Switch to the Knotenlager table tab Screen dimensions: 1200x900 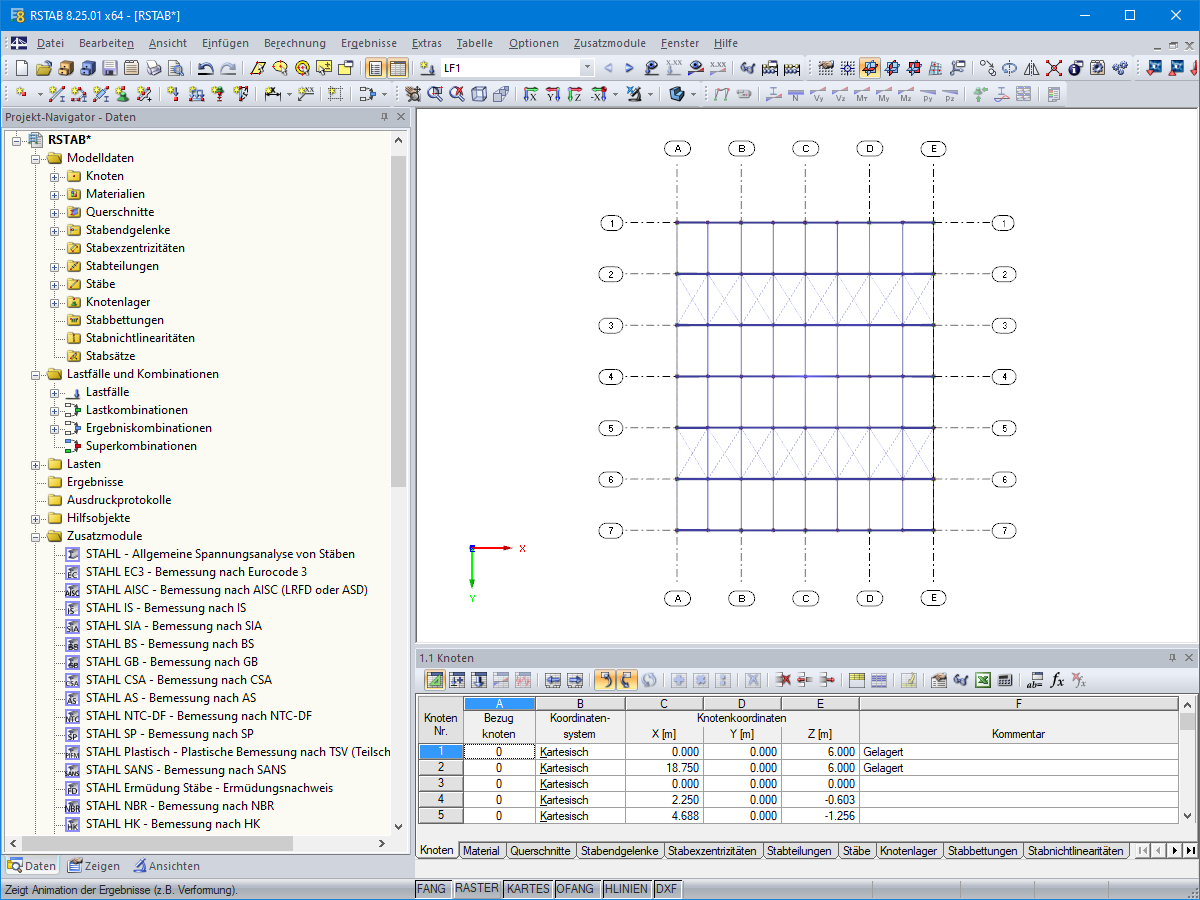tap(909, 851)
